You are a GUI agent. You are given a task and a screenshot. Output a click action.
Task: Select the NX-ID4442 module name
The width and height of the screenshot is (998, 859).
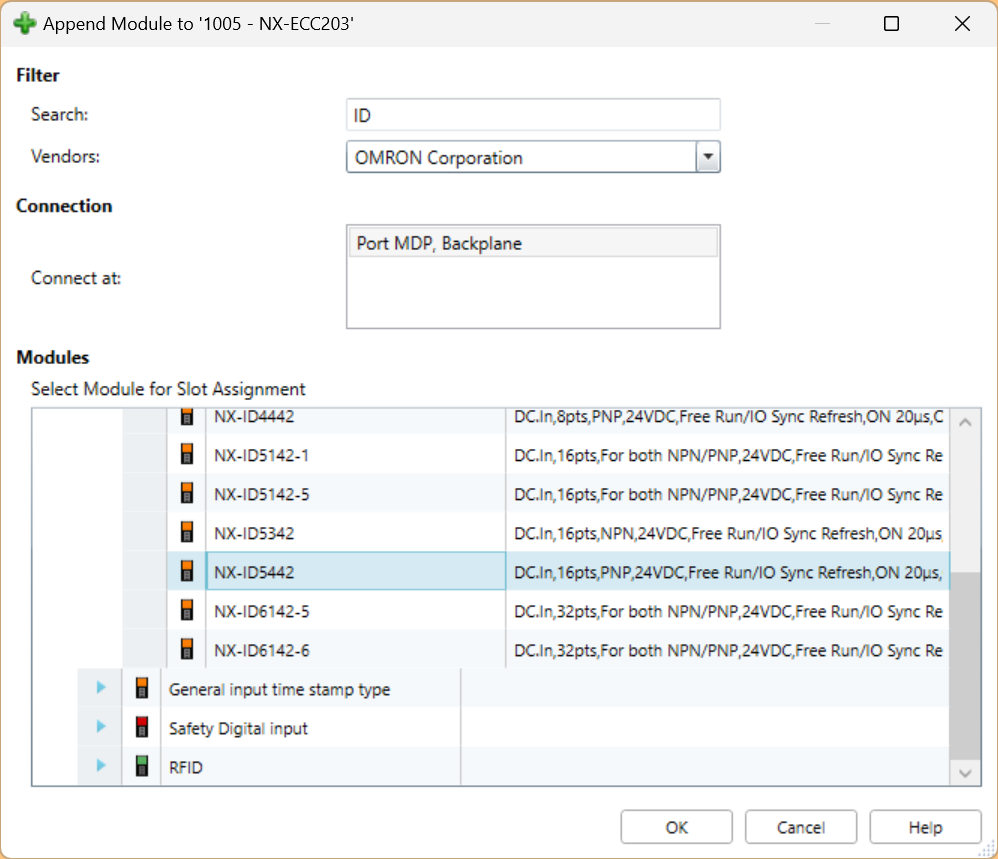(x=254, y=417)
